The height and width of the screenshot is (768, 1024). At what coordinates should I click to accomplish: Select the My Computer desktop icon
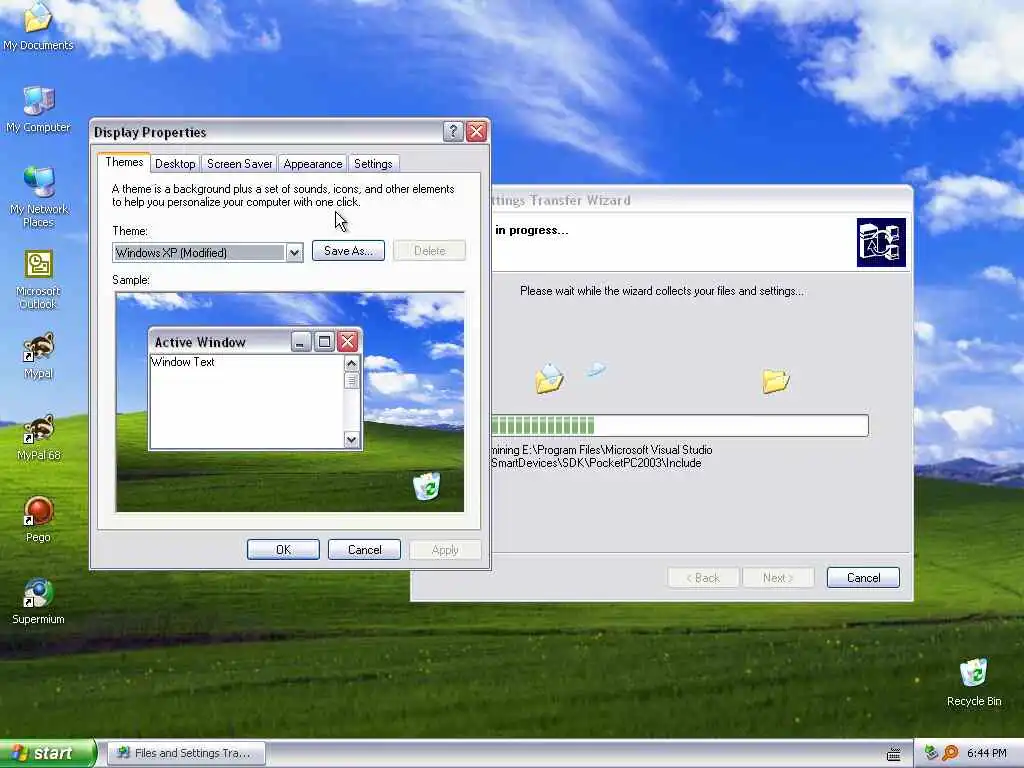click(38, 108)
